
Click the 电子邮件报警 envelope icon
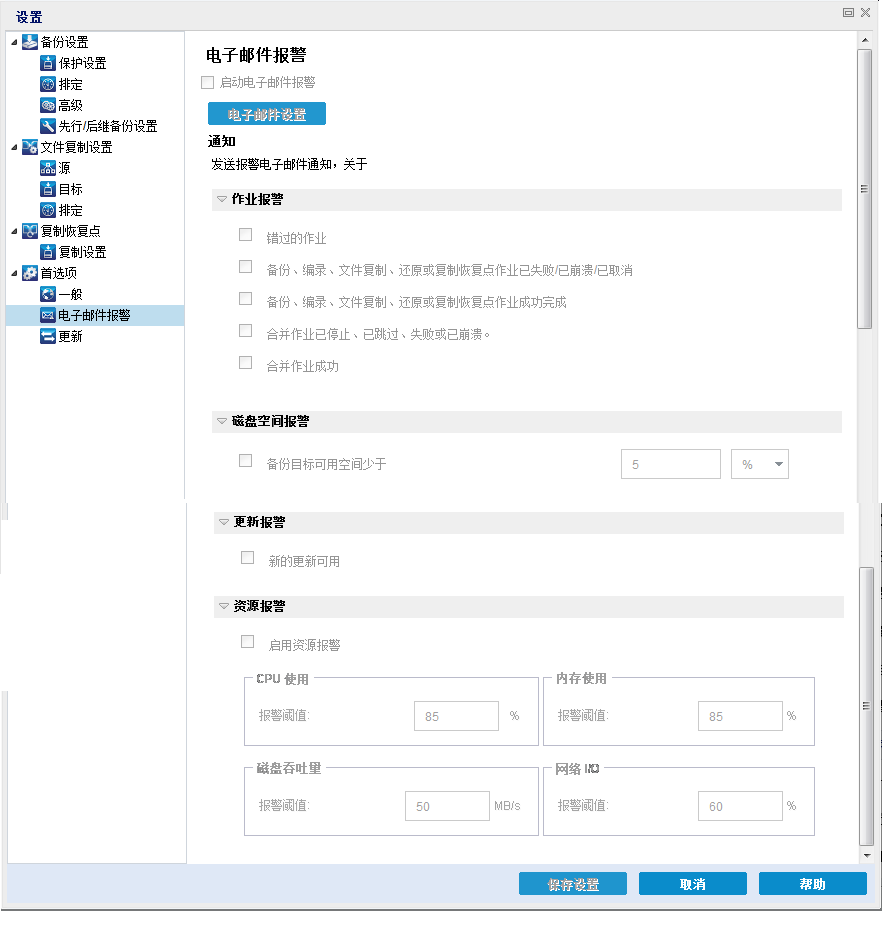coord(47,314)
